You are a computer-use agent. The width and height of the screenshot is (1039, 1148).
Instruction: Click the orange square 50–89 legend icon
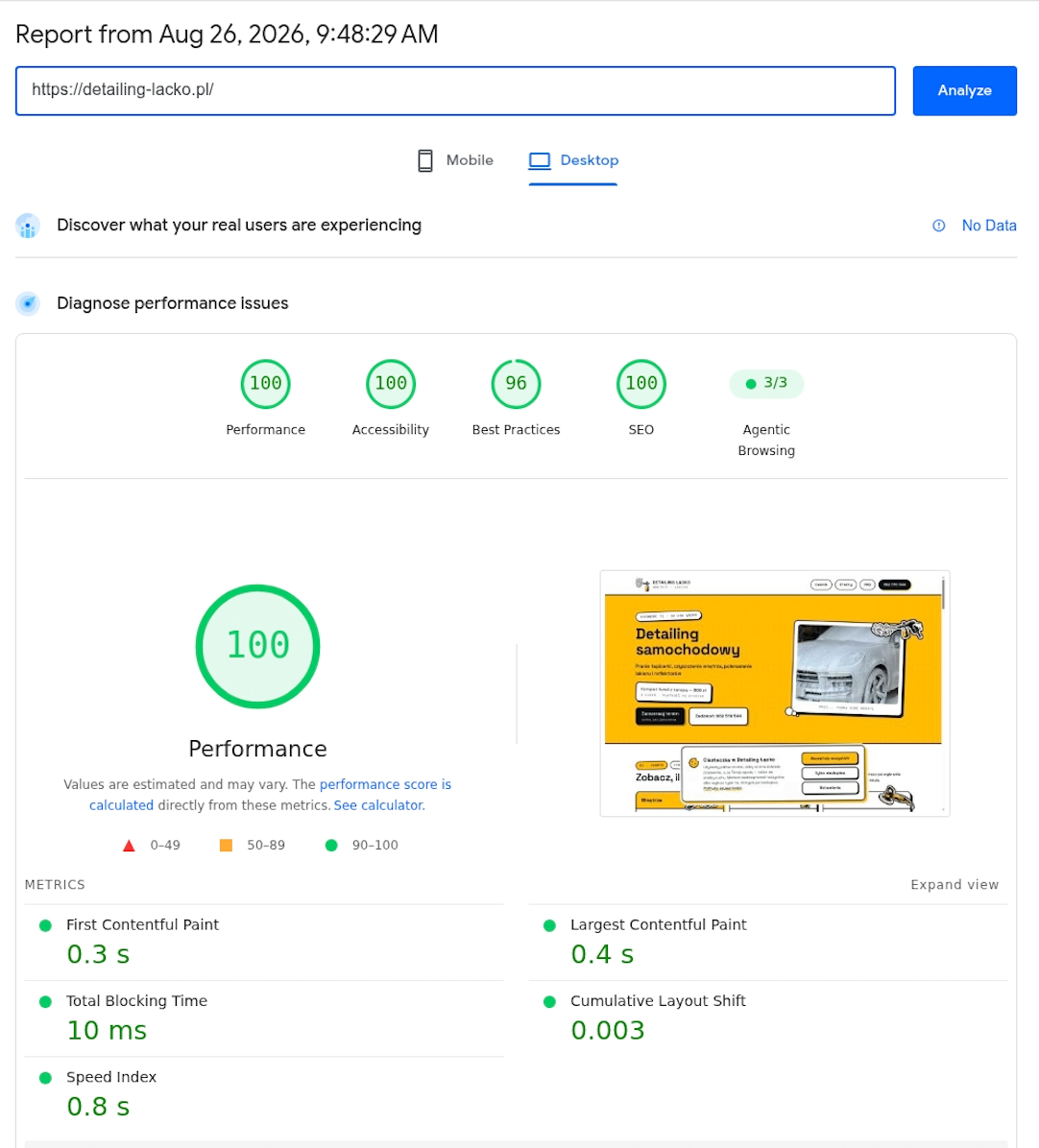click(227, 846)
